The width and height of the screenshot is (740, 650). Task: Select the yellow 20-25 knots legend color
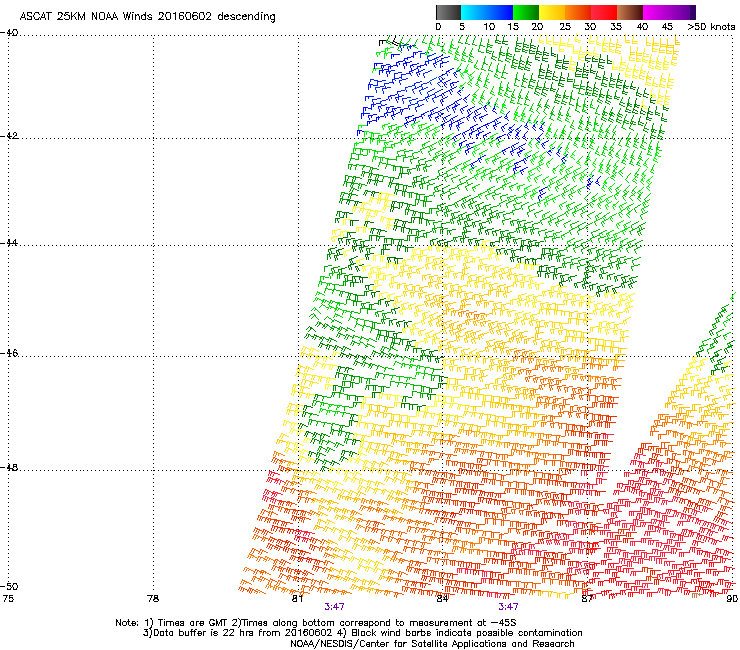pyautogui.click(x=552, y=12)
